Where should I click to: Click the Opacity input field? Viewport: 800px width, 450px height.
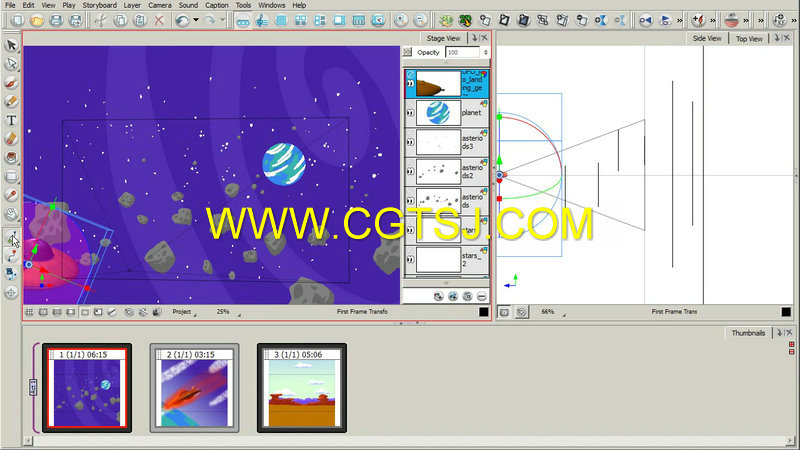[462, 52]
